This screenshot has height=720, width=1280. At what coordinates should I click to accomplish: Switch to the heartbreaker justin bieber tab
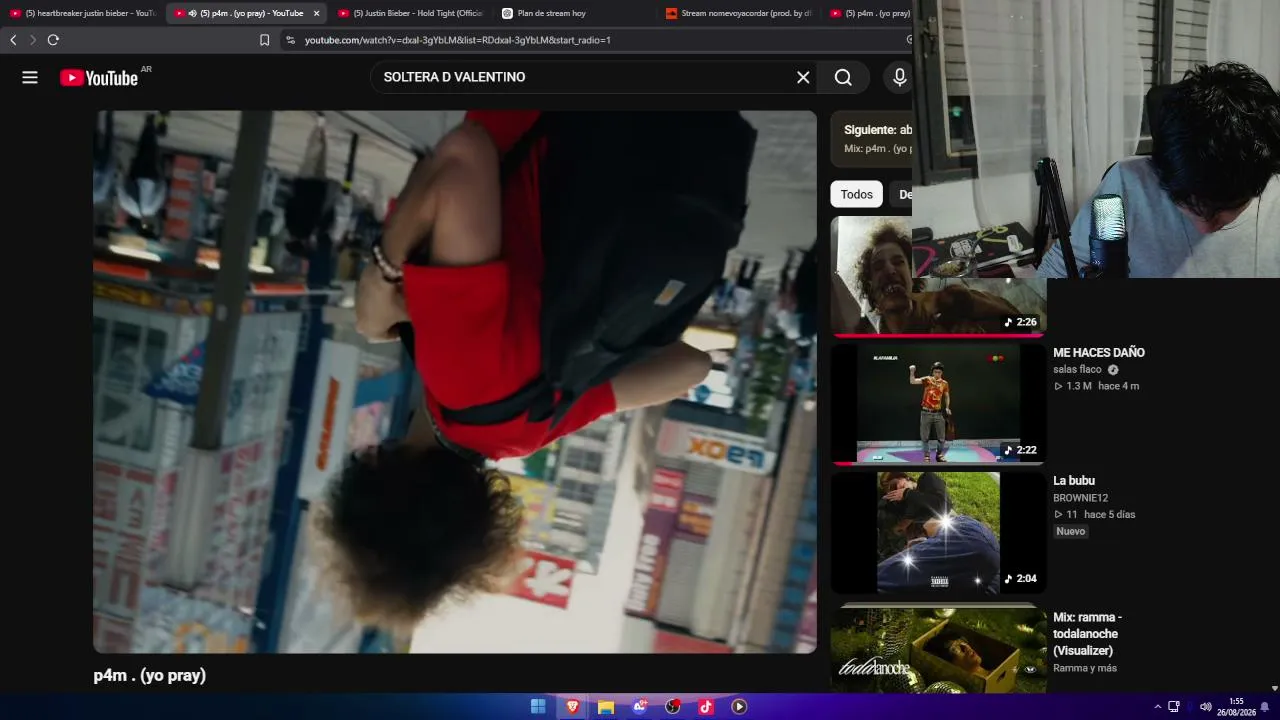[x=83, y=13]
